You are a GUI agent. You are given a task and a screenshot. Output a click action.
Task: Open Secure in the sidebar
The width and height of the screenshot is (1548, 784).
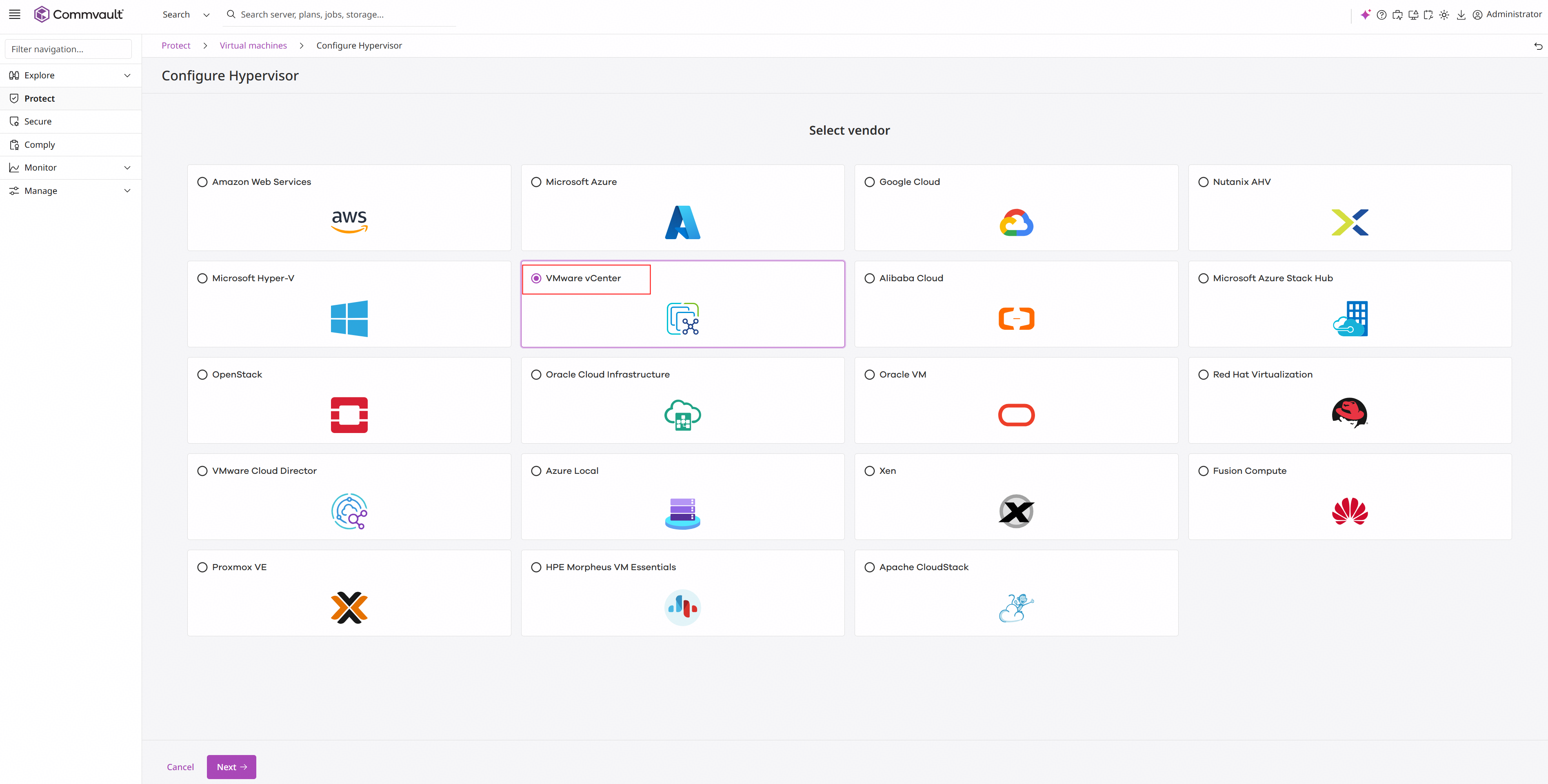coord(70,121)
